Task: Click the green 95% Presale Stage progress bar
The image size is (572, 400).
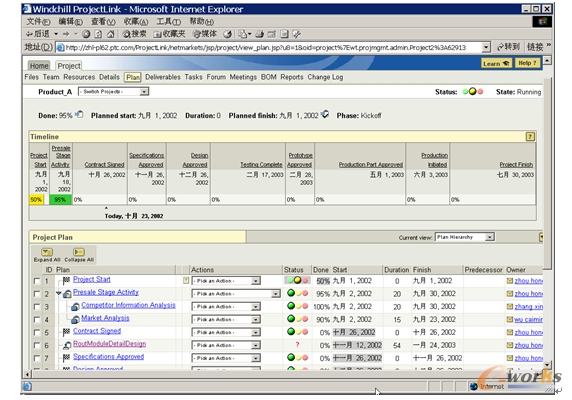Action: [x=60, y=200]
